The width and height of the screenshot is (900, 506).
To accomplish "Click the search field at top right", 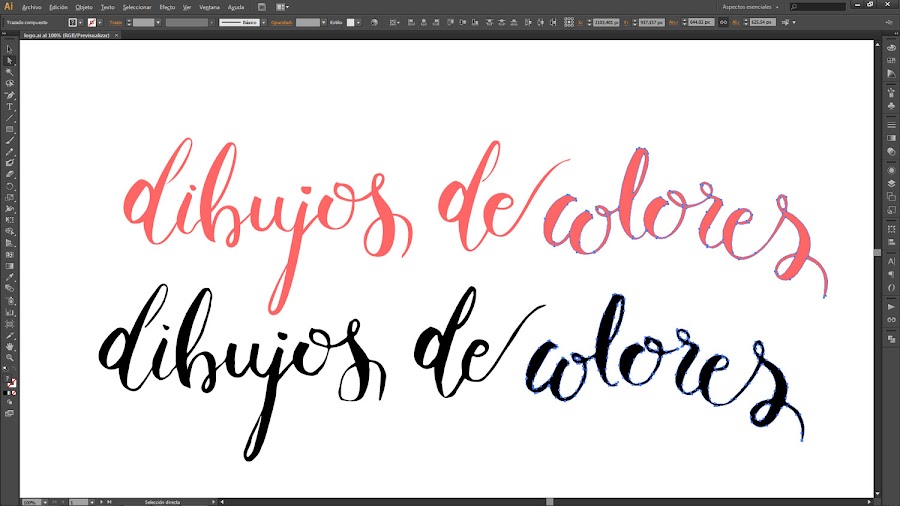I will [817, 7].
